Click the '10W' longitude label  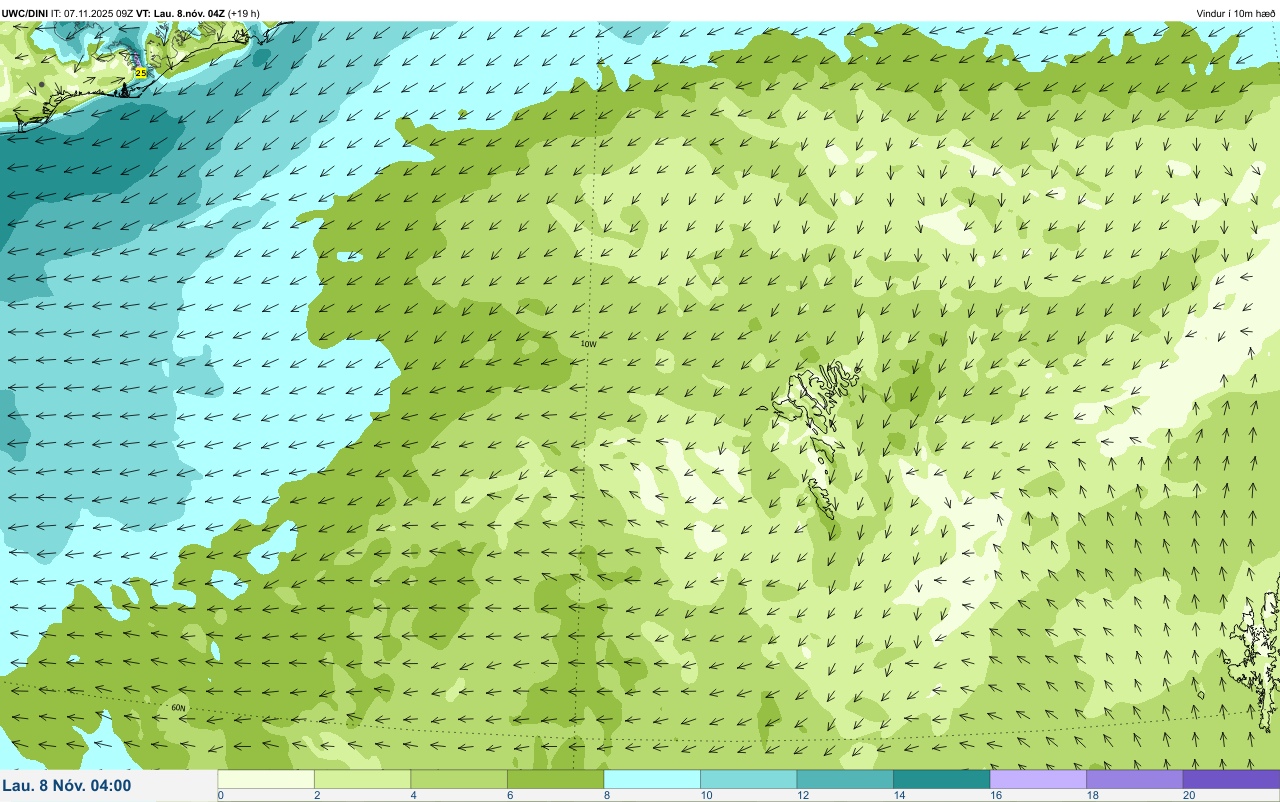coord(588,344)
